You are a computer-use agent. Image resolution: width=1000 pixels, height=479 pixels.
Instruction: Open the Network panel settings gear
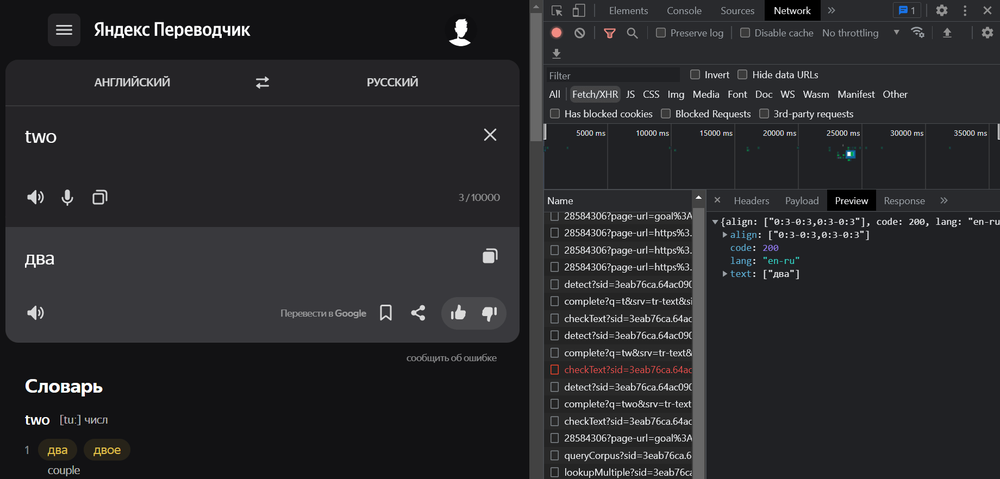988,33
